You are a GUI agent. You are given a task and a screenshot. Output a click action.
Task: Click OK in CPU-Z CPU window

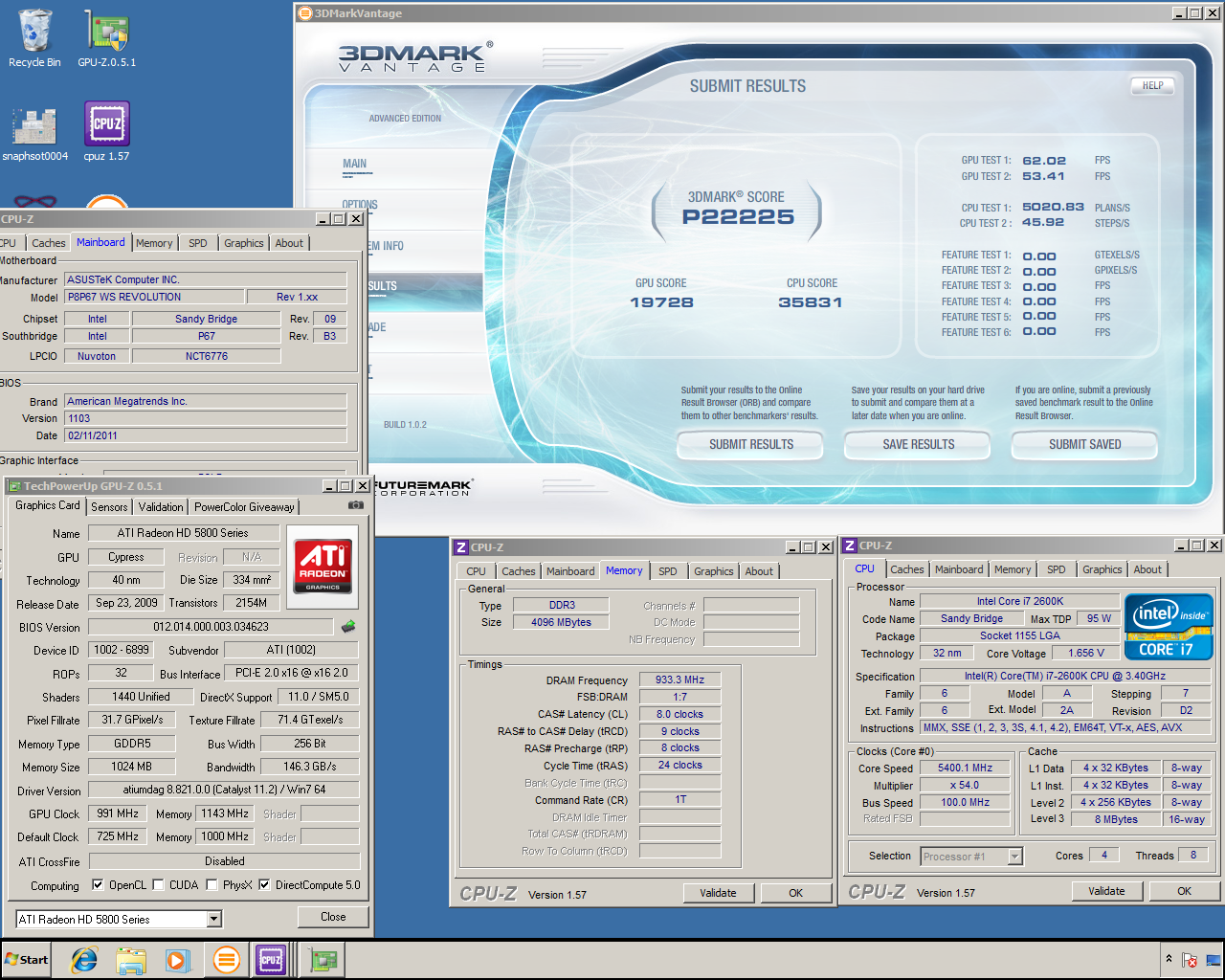click(1184, 891)
